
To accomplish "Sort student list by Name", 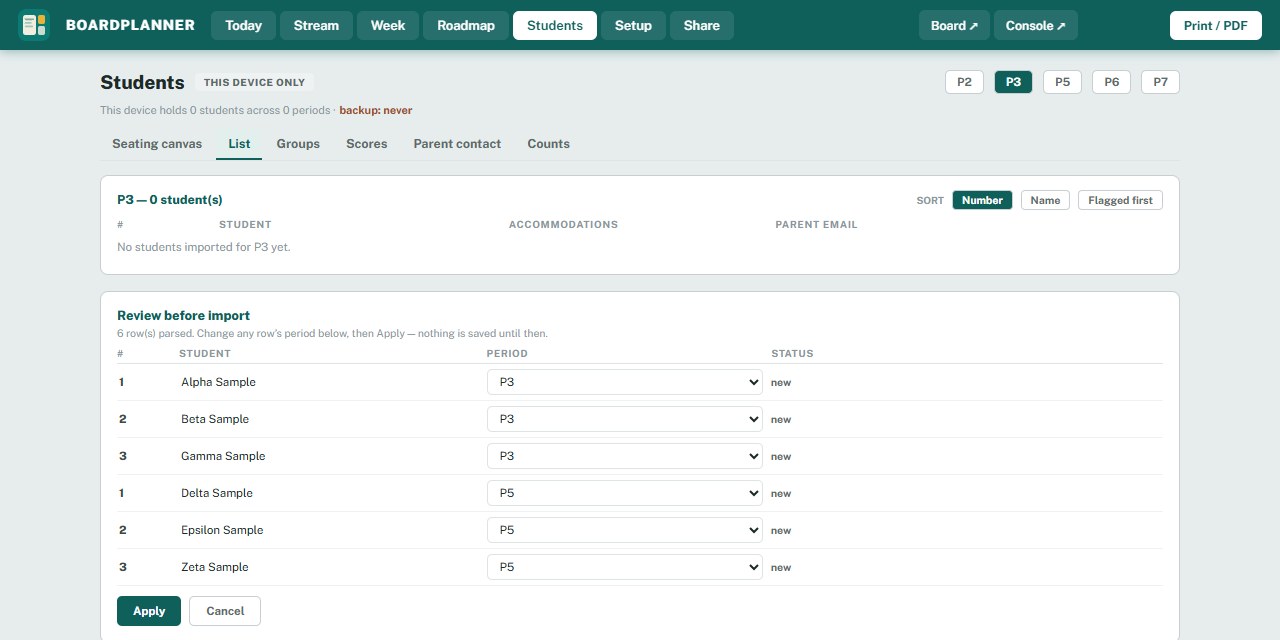I will point(1045,200).
